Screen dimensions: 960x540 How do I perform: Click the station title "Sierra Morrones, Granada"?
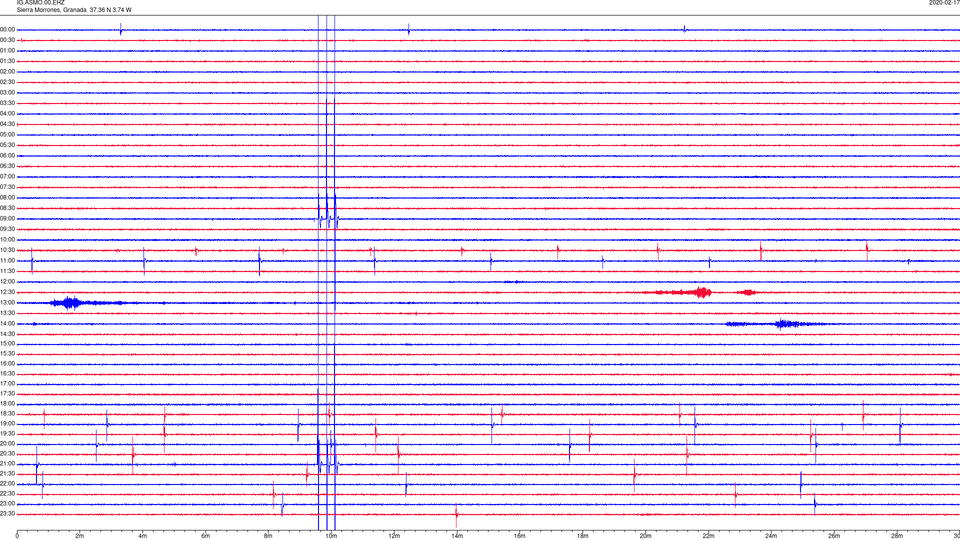click(51, 10)
